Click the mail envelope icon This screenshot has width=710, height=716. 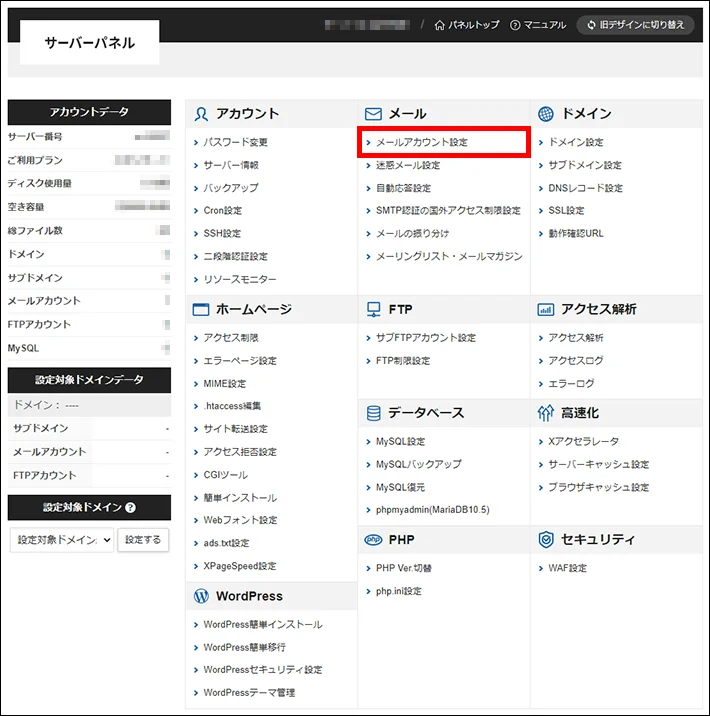373,114
